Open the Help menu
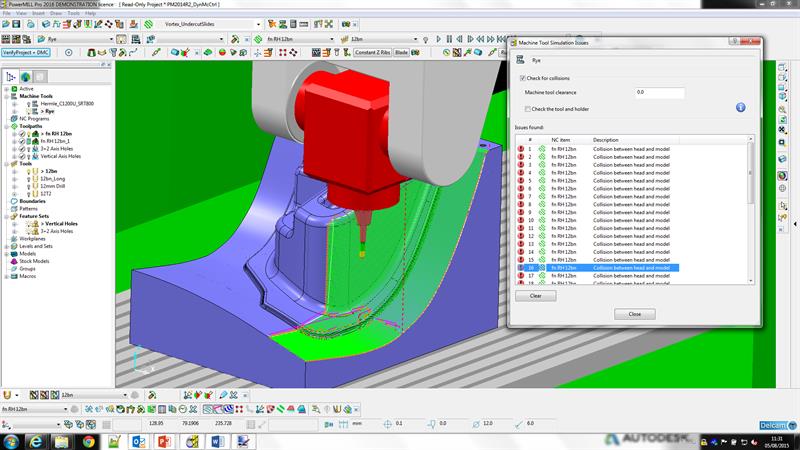800x450 pixels. click(x=90, y=13)
